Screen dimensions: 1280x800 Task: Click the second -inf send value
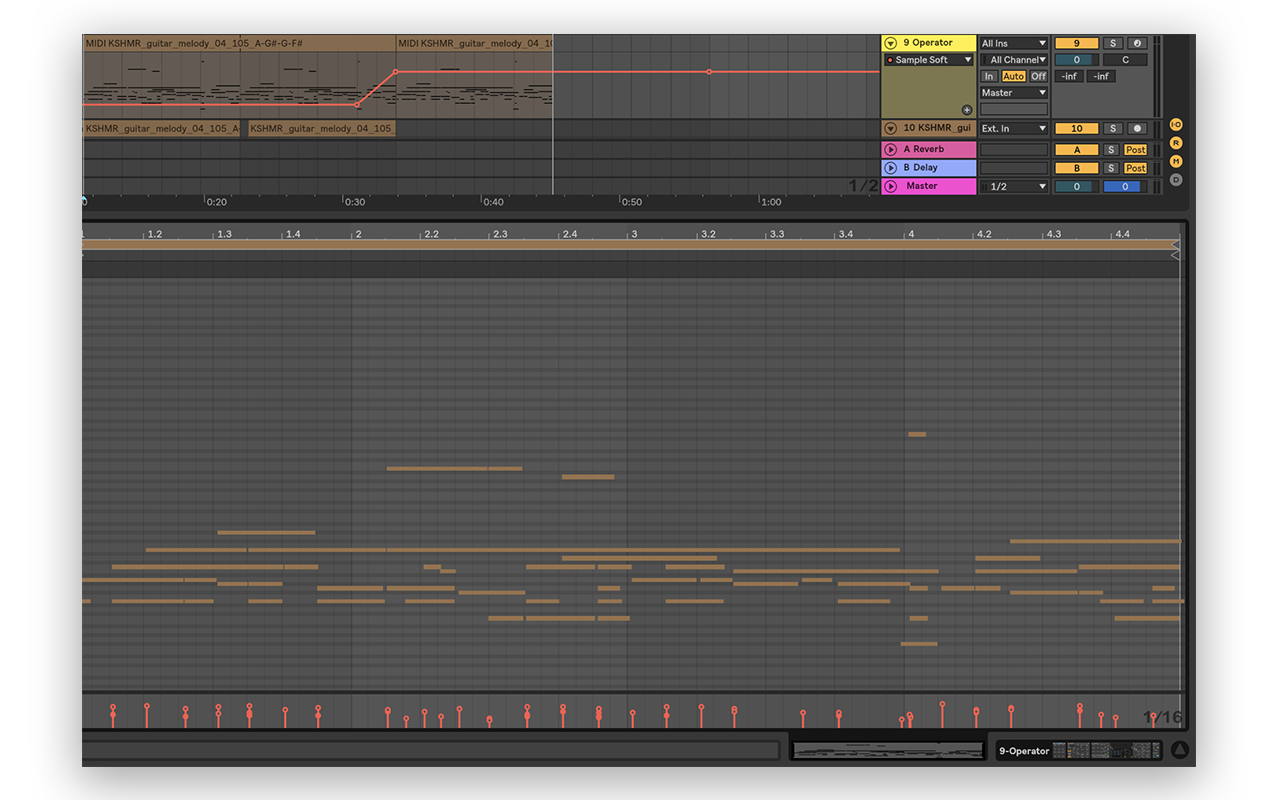[1101, 76]
